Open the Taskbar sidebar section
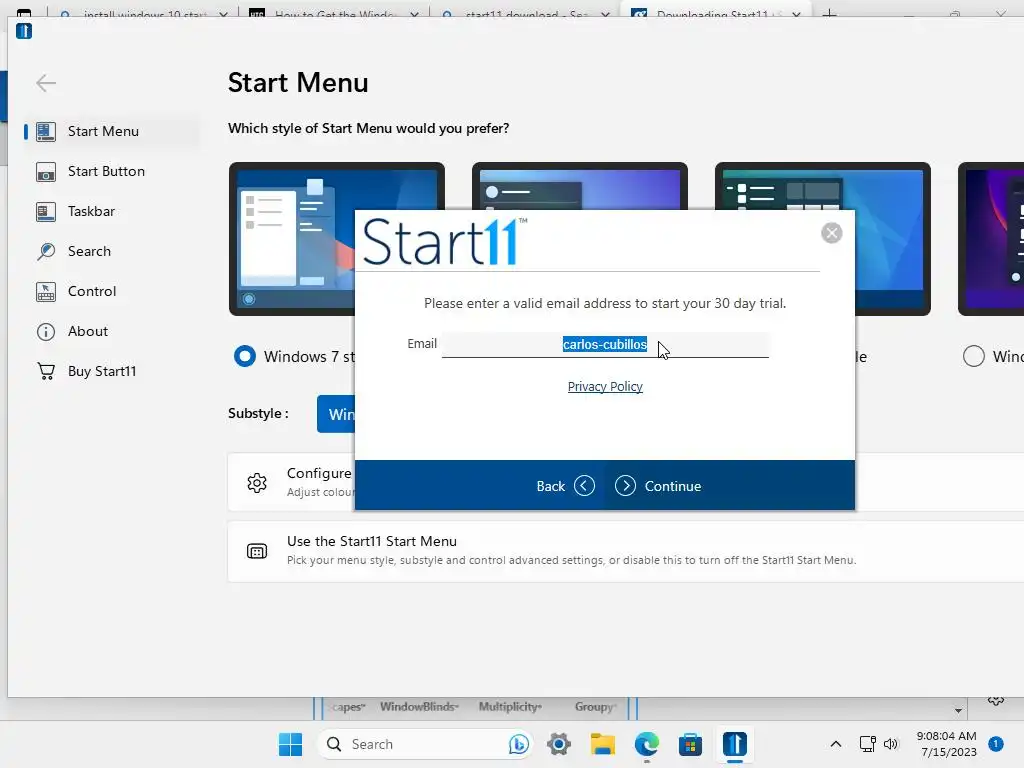Image resolution: width=1024 pixels, height=768 pixels. tap(111, 211)
